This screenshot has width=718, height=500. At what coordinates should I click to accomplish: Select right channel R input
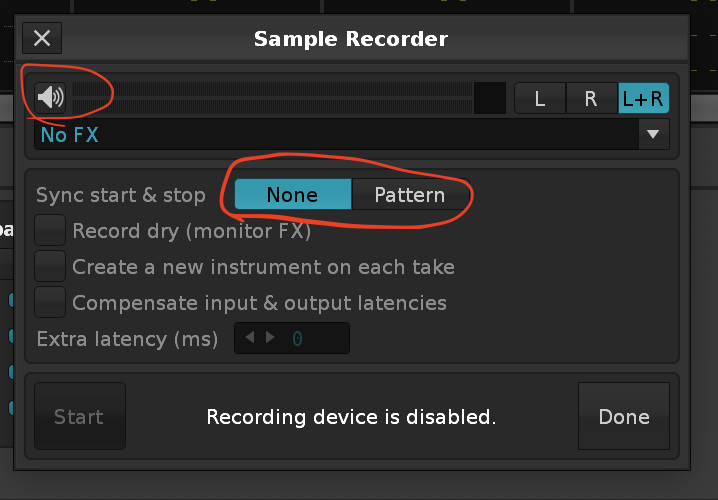click(592, 98)
